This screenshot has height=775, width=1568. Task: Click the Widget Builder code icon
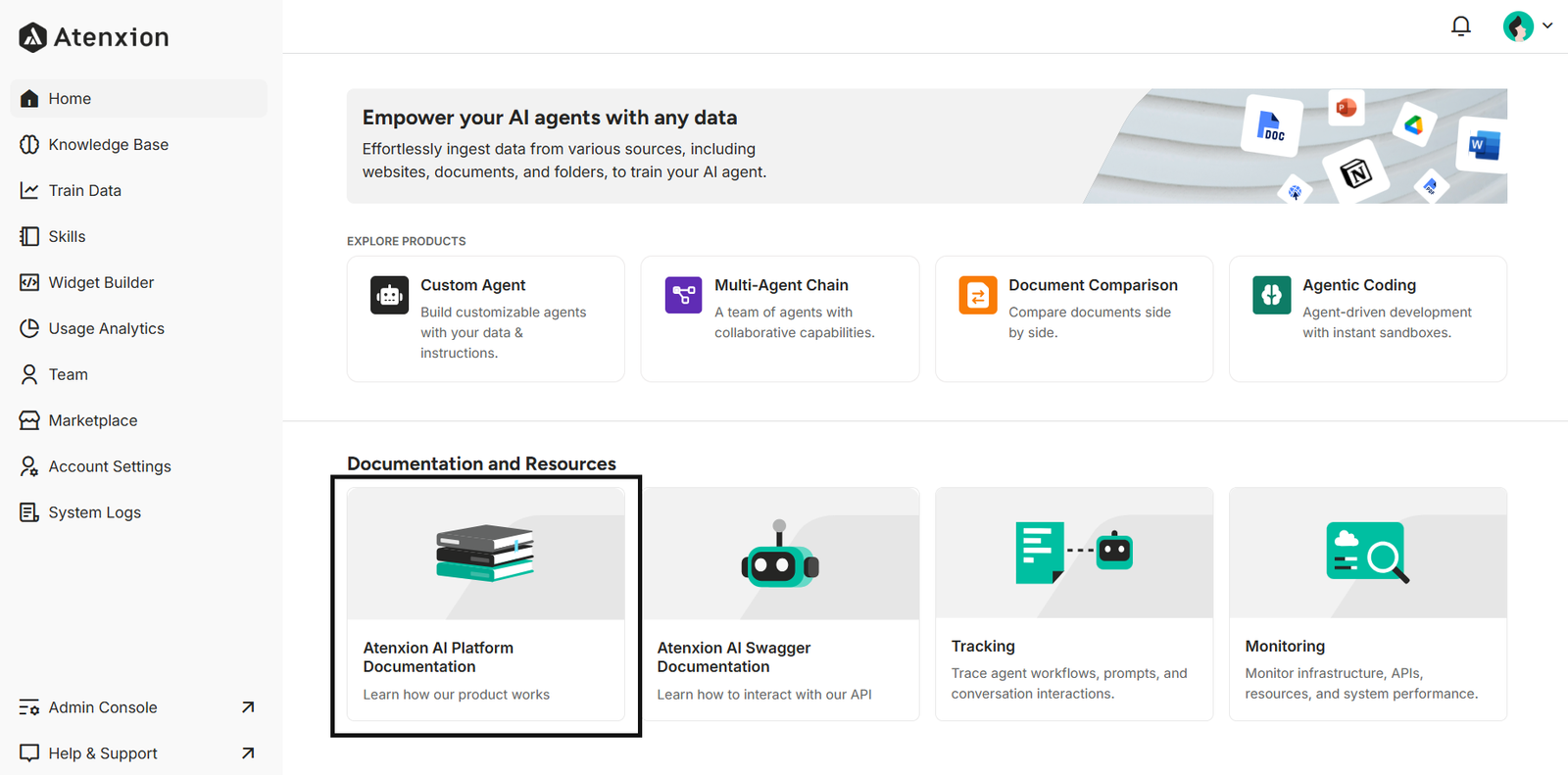[29, 282]
